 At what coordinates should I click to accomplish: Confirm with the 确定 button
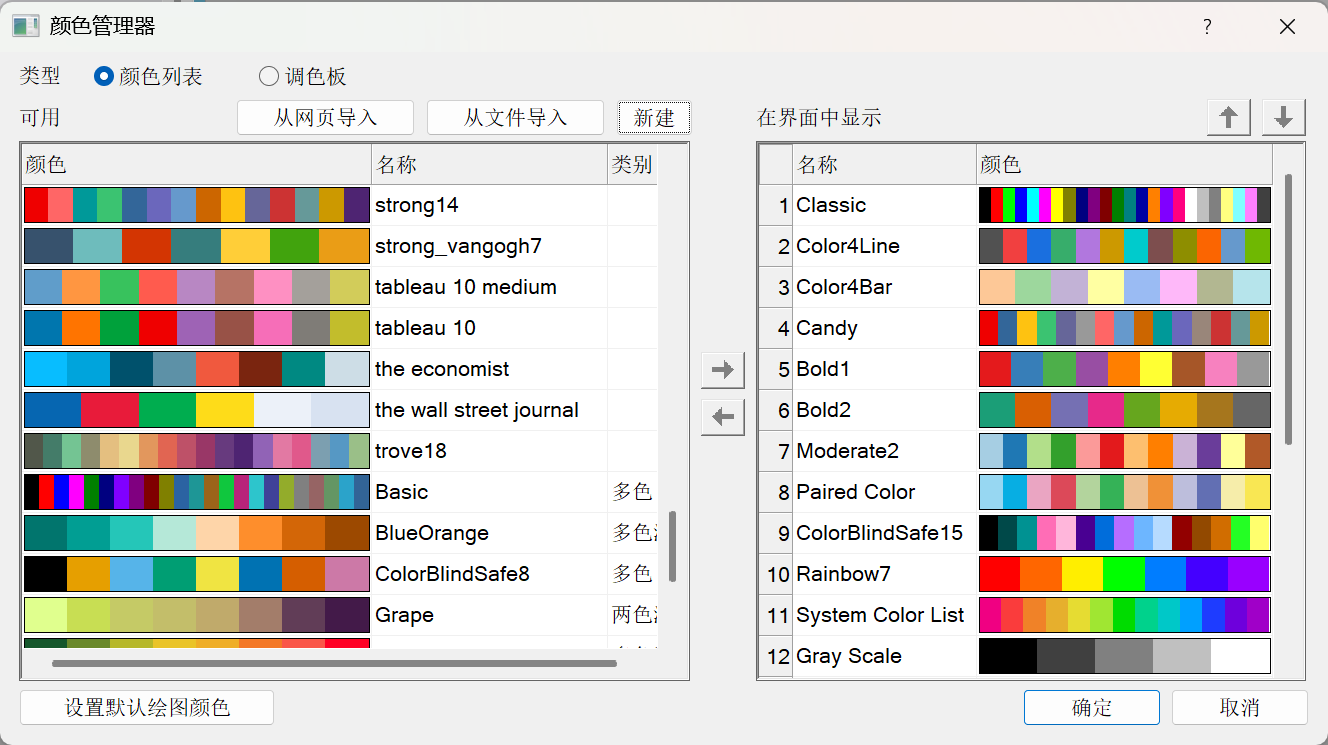tap(1091, 708)
